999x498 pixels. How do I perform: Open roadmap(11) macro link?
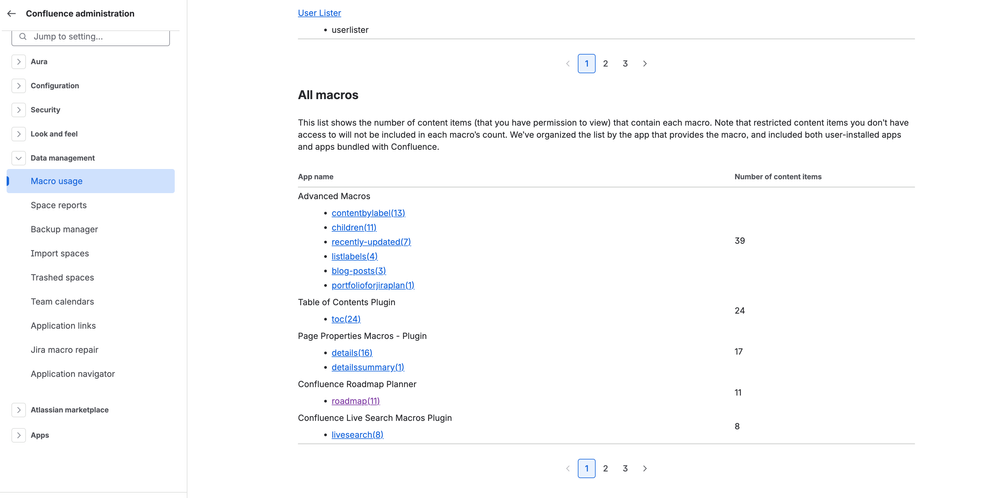[356, 401]
